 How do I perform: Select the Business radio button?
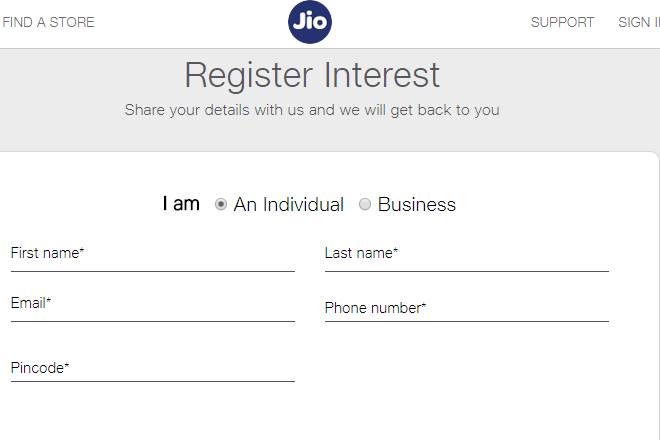pos(365,204)
